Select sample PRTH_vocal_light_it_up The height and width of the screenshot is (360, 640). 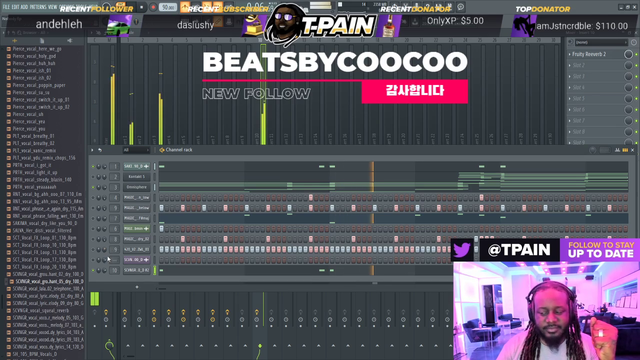tap(35, 172)
